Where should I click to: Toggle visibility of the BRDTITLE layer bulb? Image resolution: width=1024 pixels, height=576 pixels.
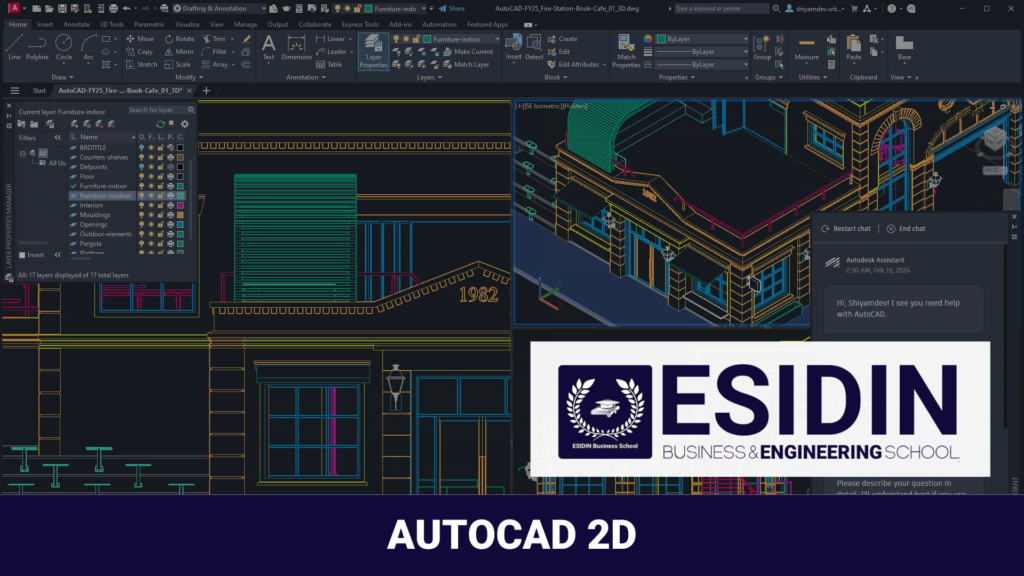142,148
